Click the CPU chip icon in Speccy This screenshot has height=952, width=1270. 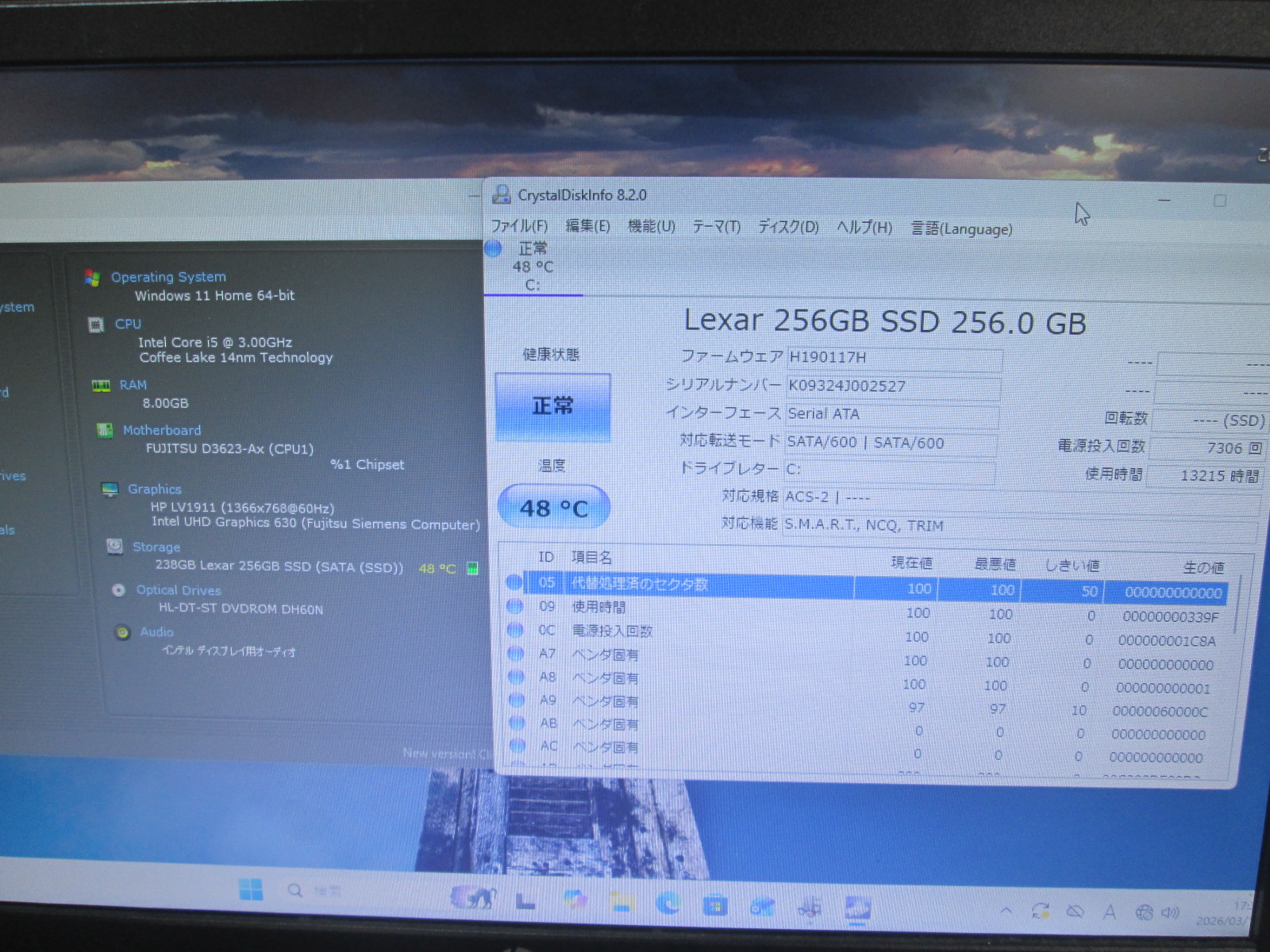pos(96,324)
